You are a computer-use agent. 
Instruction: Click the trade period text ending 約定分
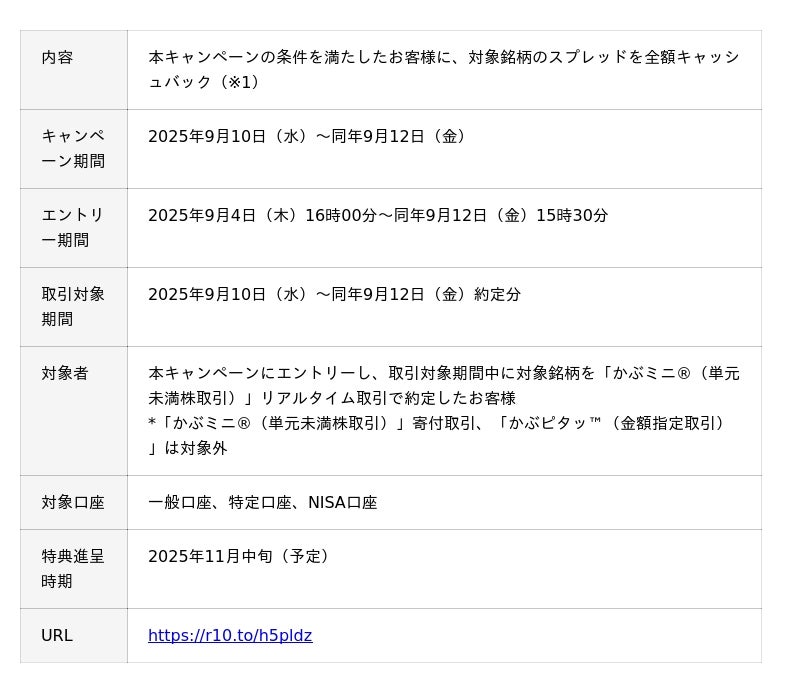pyautogui.click(x=334, y=295)
